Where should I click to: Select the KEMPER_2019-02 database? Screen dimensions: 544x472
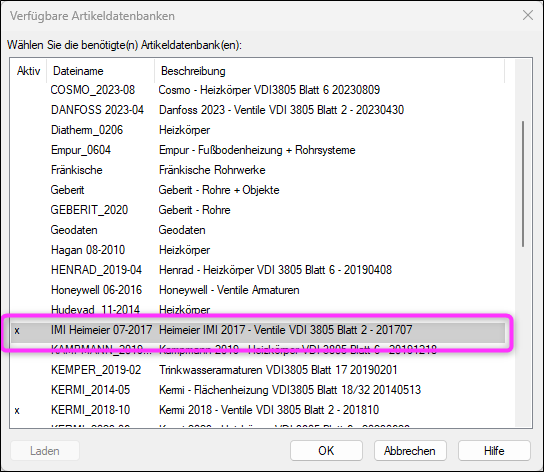coord(257,370)
